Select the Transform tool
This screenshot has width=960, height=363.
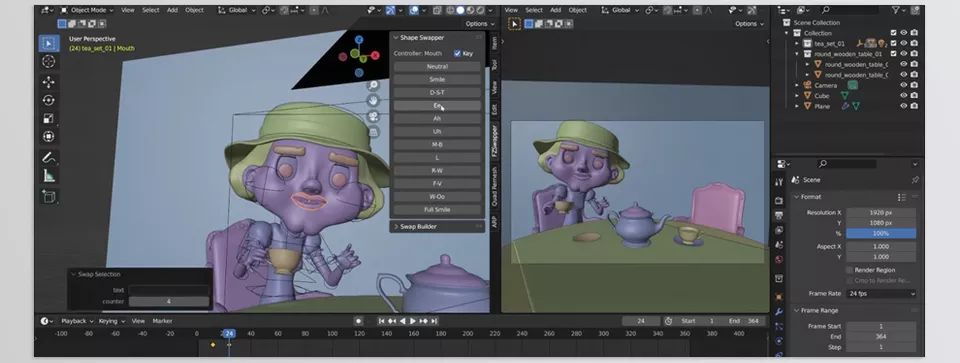[48, 136]
